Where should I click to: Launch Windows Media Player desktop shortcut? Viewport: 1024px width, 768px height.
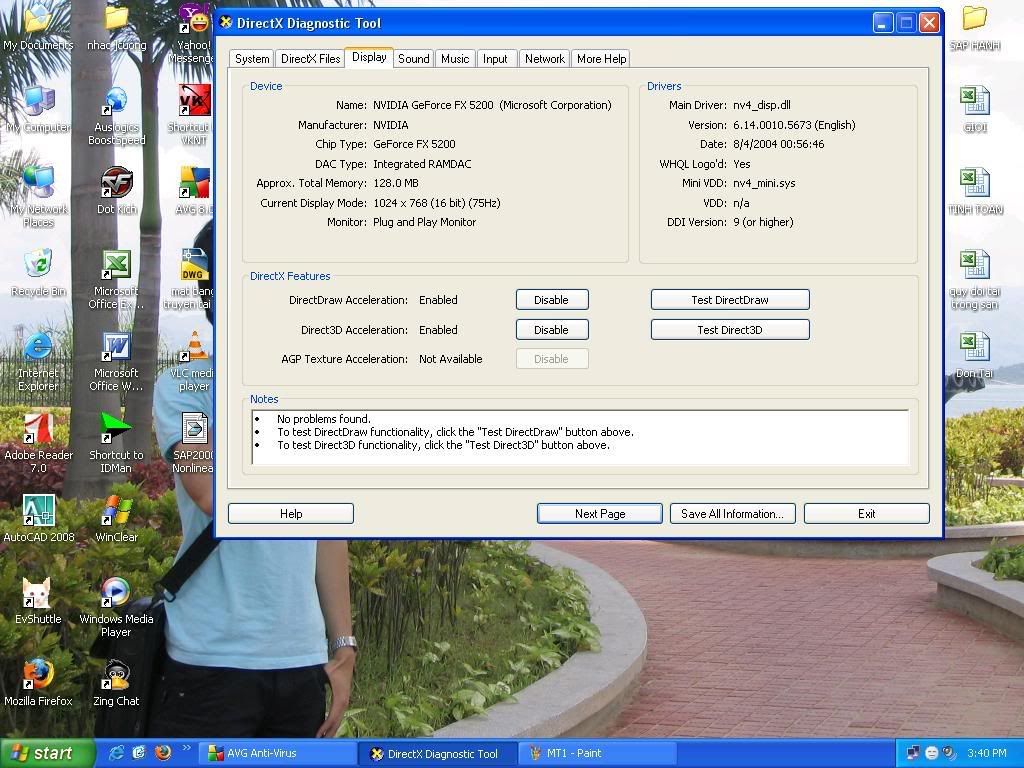[116, 608]
